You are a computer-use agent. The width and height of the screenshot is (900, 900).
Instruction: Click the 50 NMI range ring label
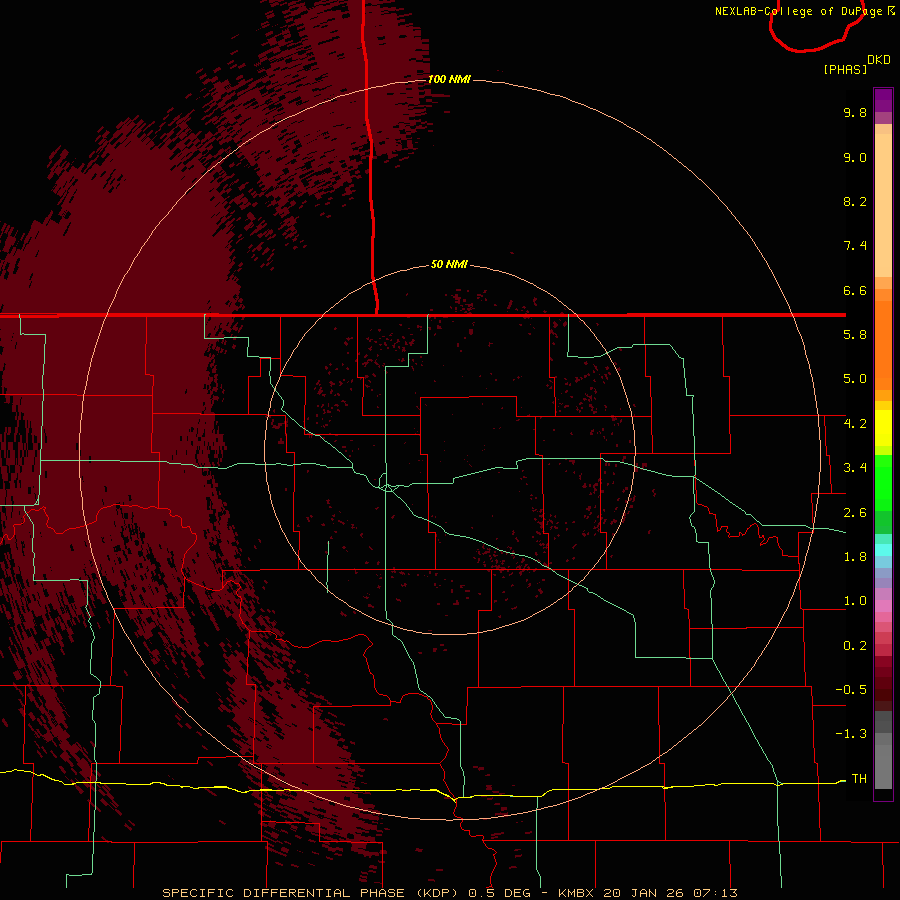point(449,265)
